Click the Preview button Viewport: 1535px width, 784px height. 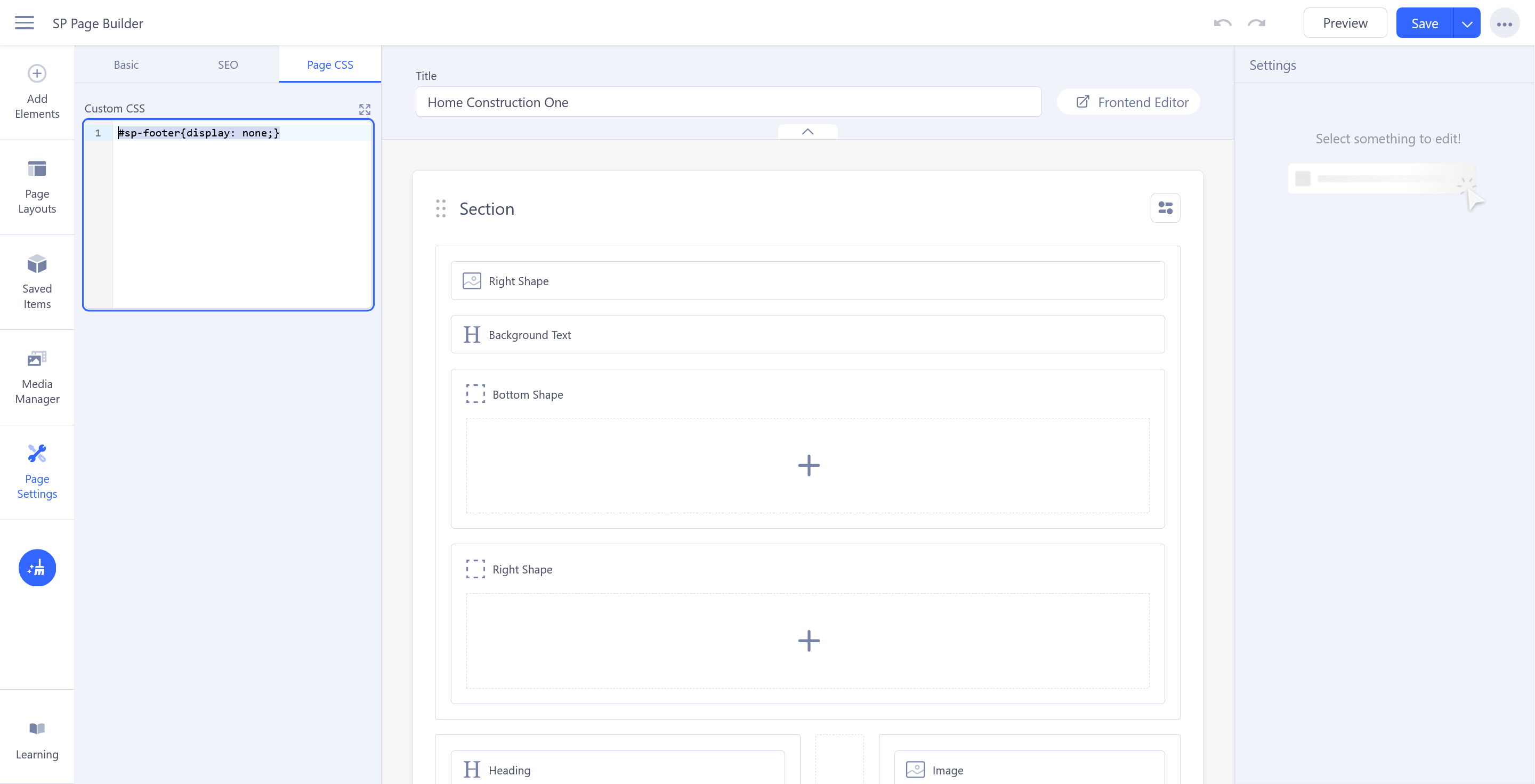pos(1345,23)
